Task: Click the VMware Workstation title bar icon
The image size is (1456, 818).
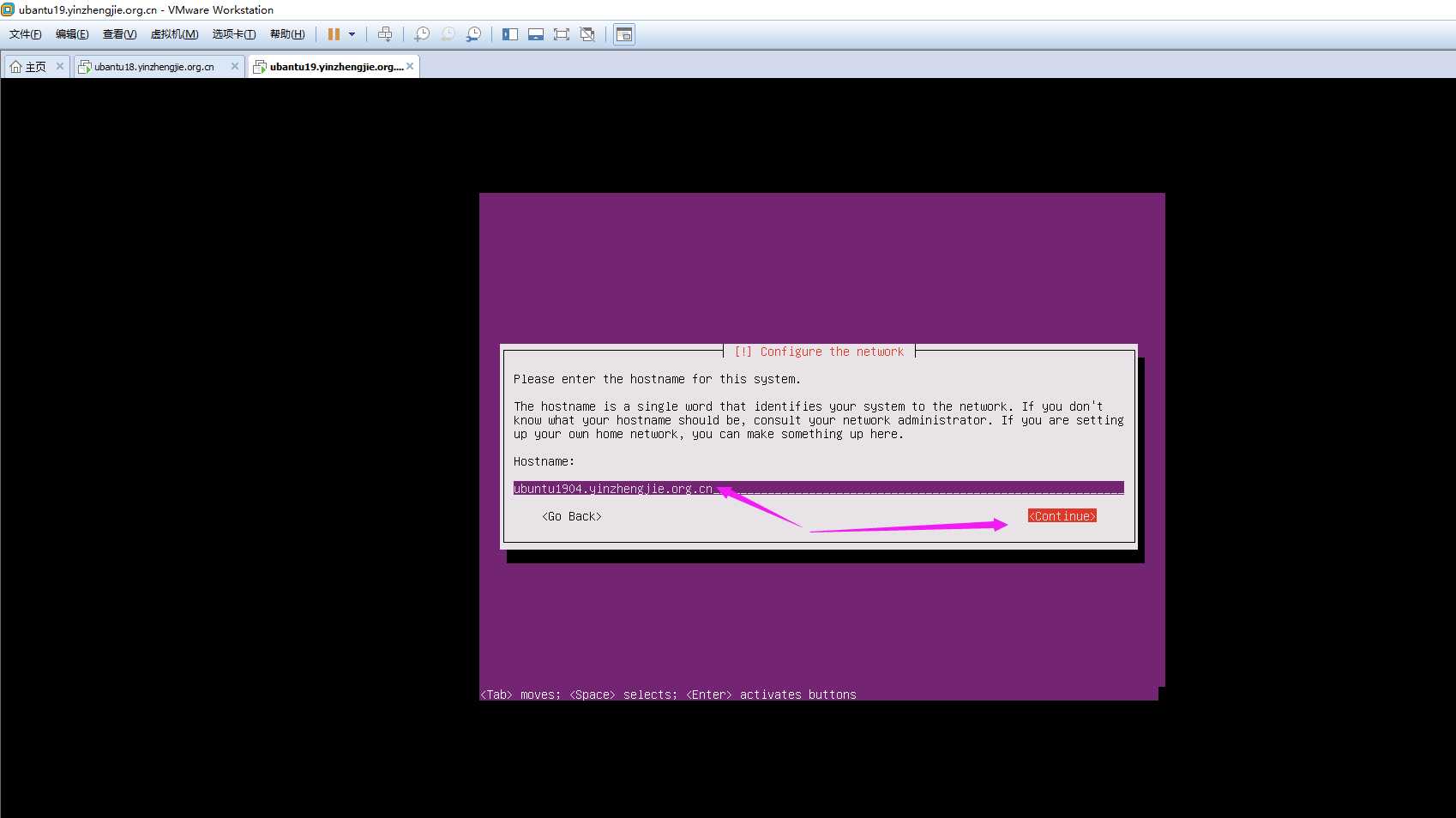Action: (9, 9)
